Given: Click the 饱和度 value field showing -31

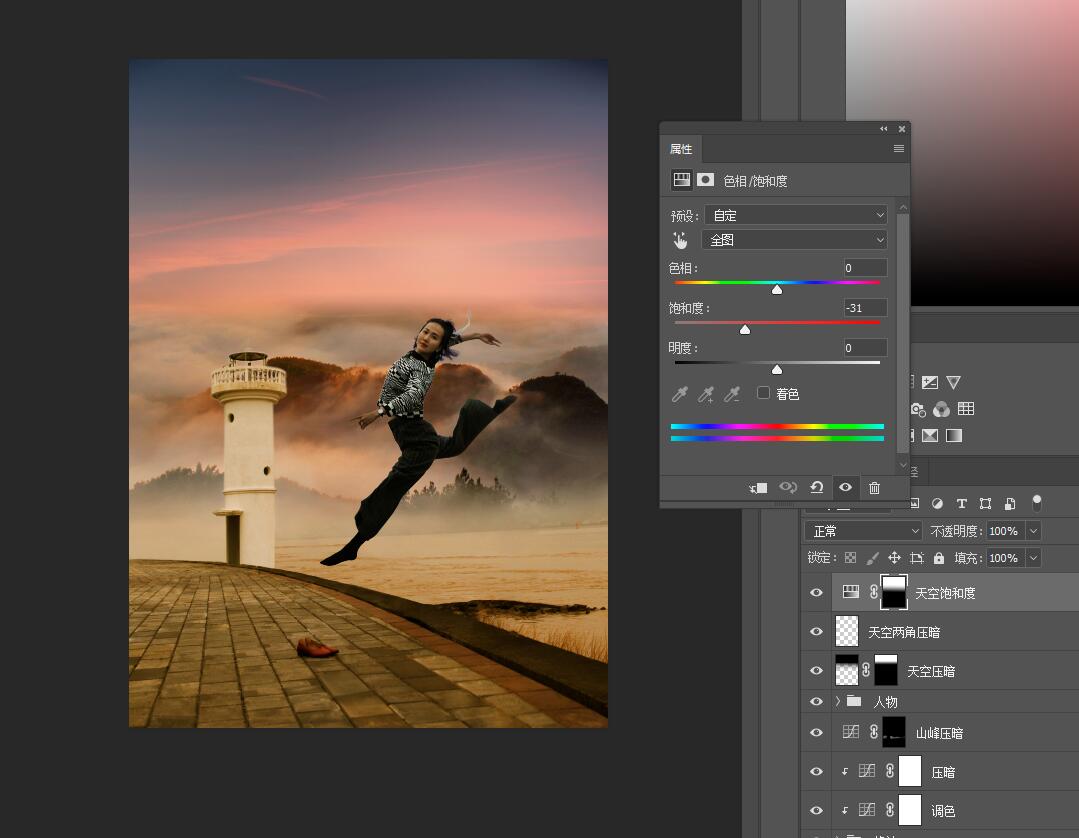Looking at the screenshot, I should 865,308.
